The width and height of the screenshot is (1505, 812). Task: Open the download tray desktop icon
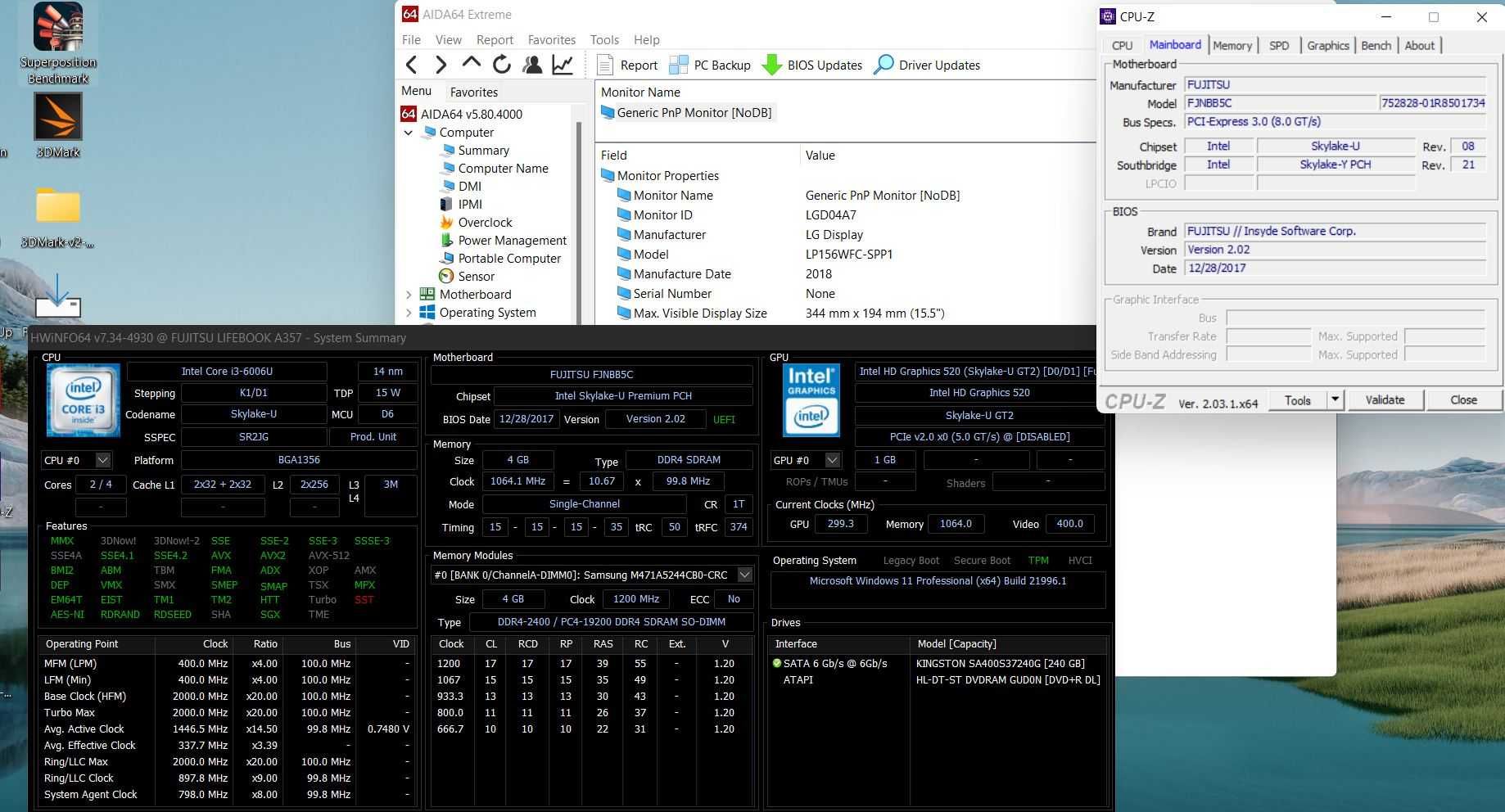click(58, 295)
